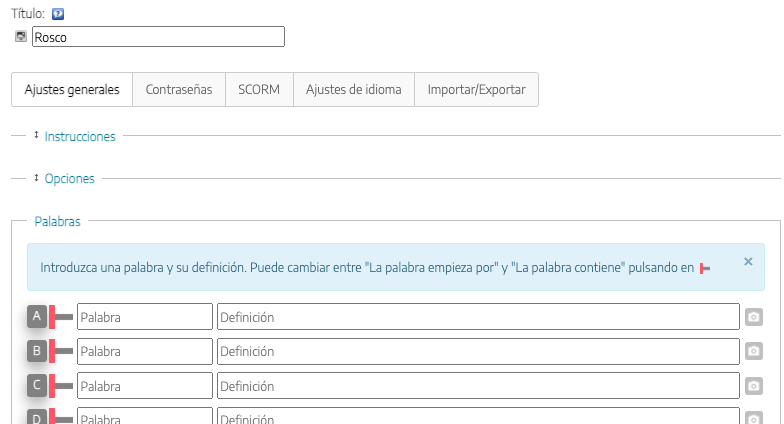This screenshot has height=424, width=784.
Task: Click the help icon next to Título
Action: (x=57, y=14)
